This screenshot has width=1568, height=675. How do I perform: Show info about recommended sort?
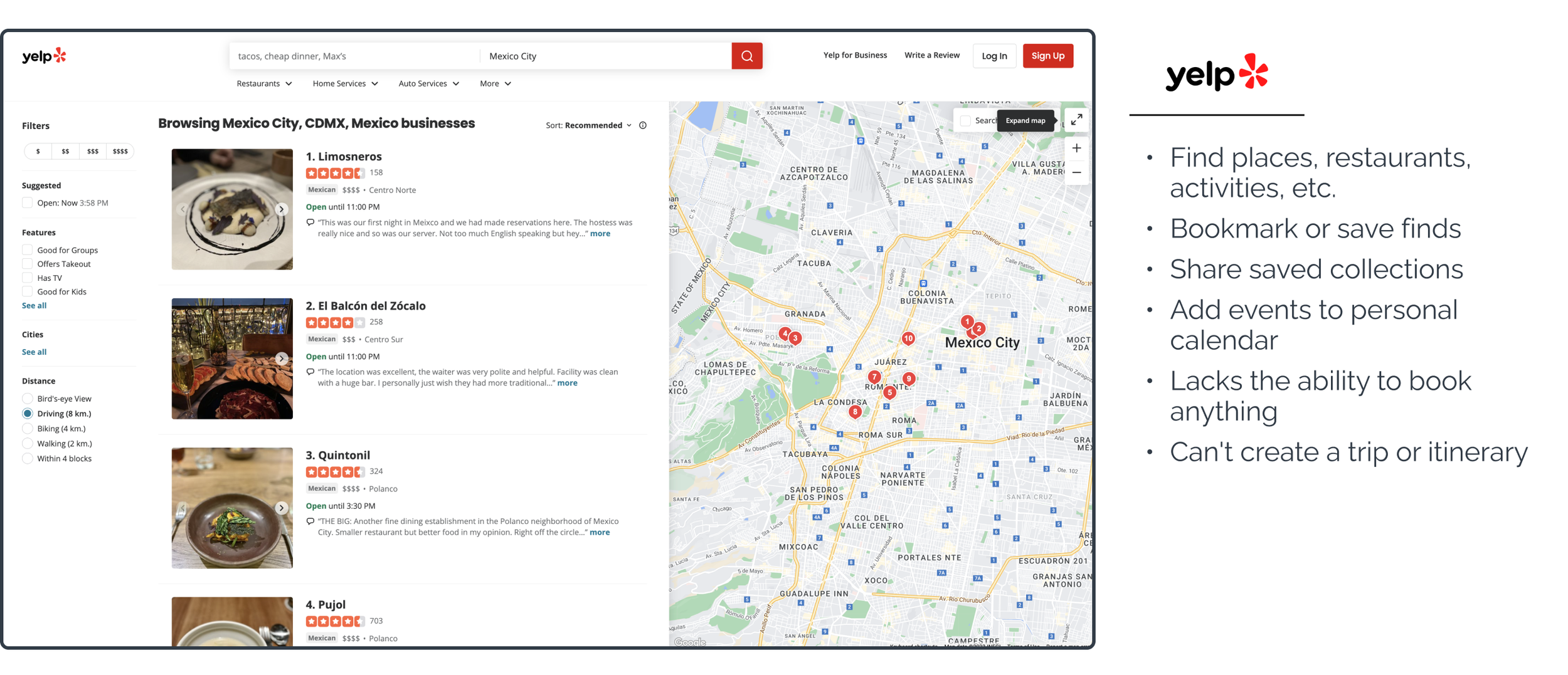point(643,125)
